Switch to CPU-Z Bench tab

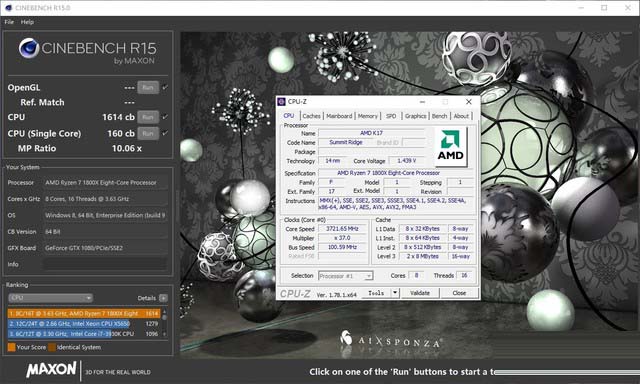[x=440, y=116]
